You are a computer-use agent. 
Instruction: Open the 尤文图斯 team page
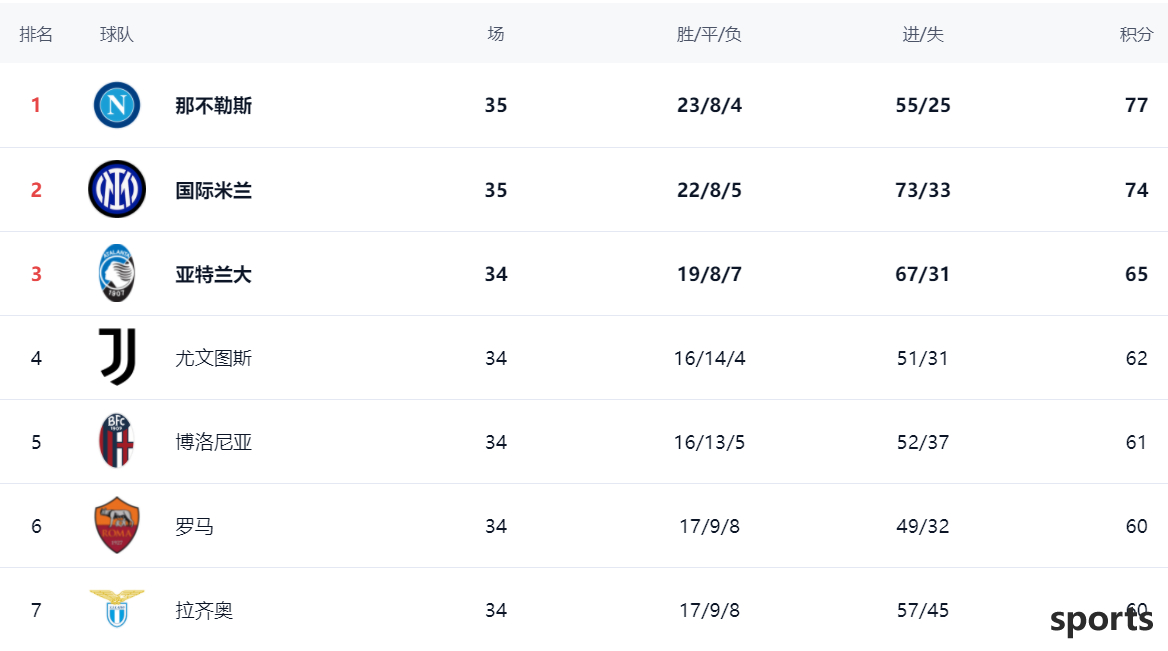tap(214, 358)
